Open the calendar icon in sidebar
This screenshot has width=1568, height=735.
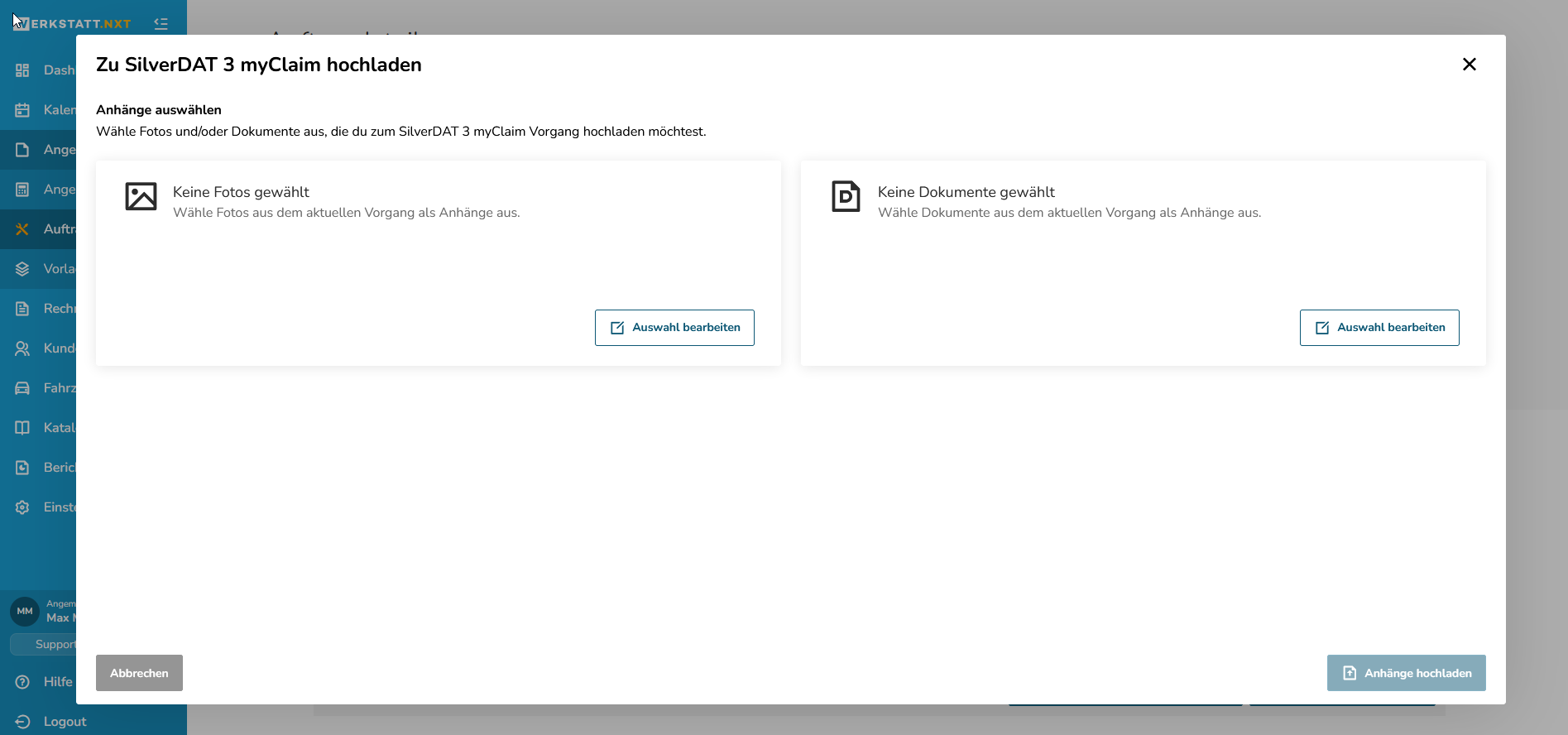click(x=22, y=110)
